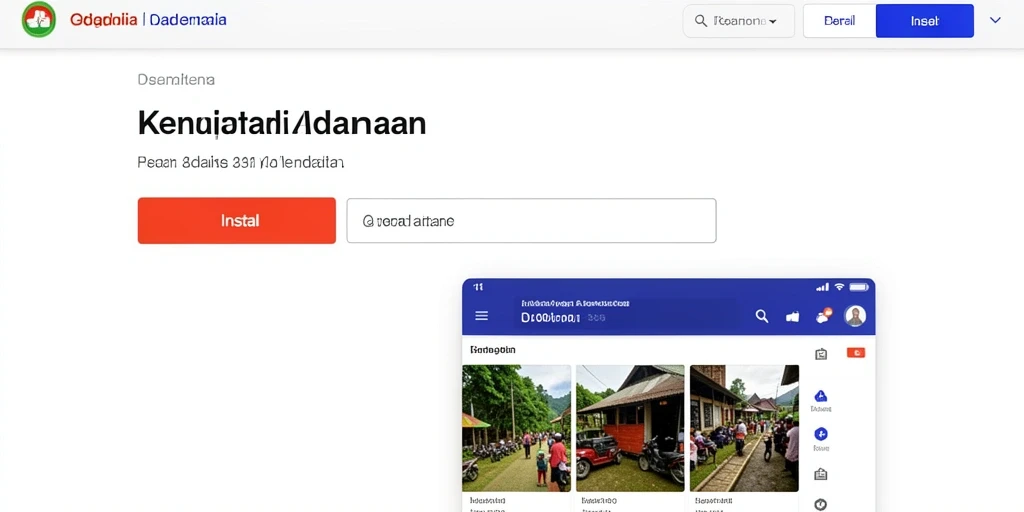This screenshot has width=1024, height=512.
Task: Click the camera icon in the blue app bar
Action: [x=793, y=317]
